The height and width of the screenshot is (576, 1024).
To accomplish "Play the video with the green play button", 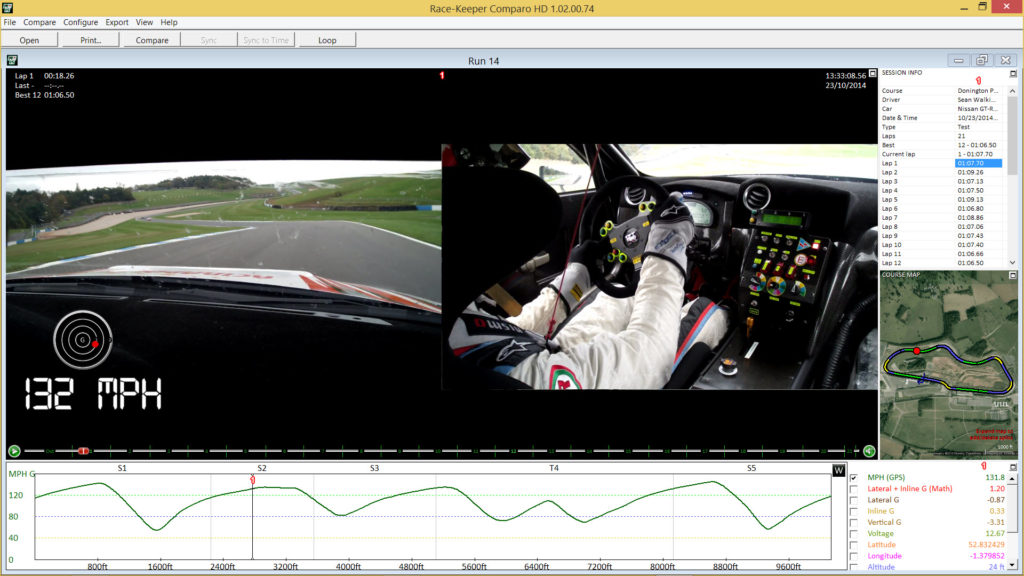I will pyautogui.click(x=14, y=451).
